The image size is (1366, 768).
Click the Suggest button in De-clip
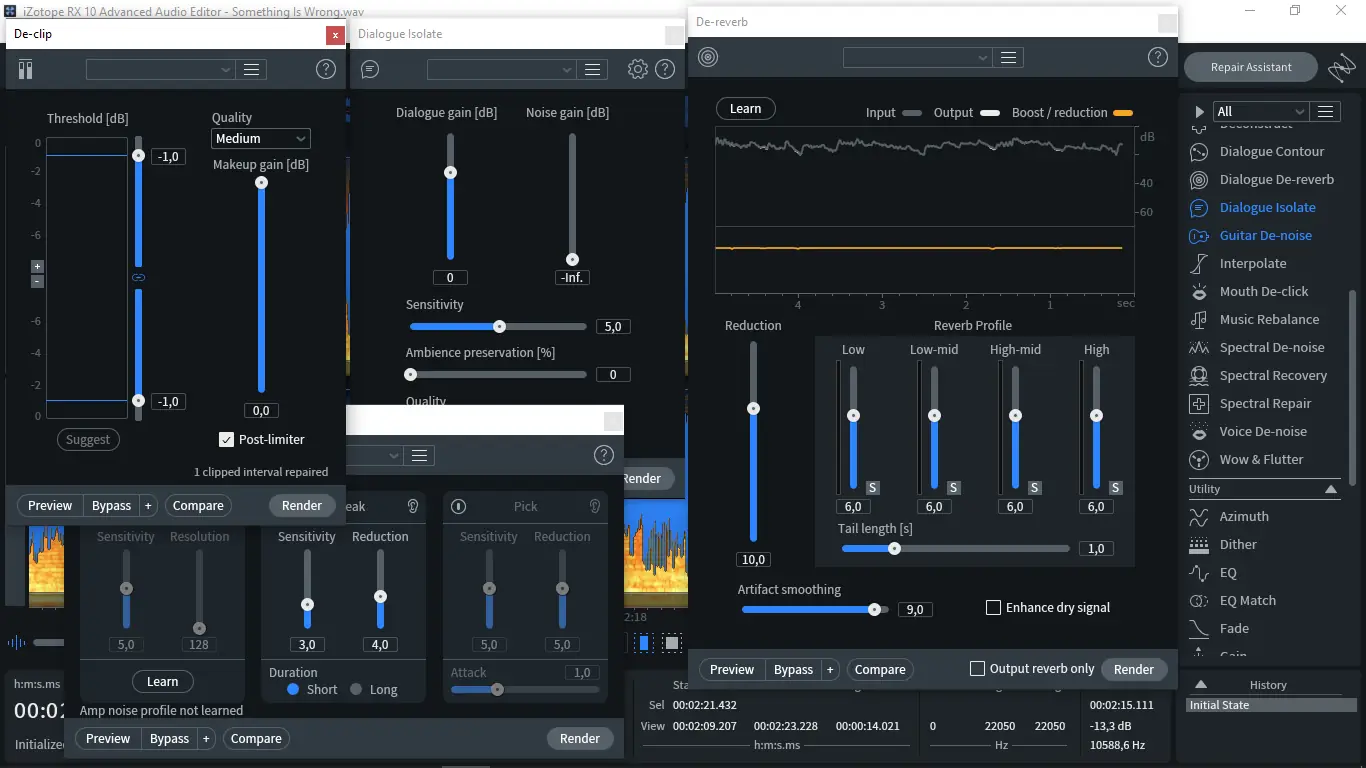click(x=88, y=439)
